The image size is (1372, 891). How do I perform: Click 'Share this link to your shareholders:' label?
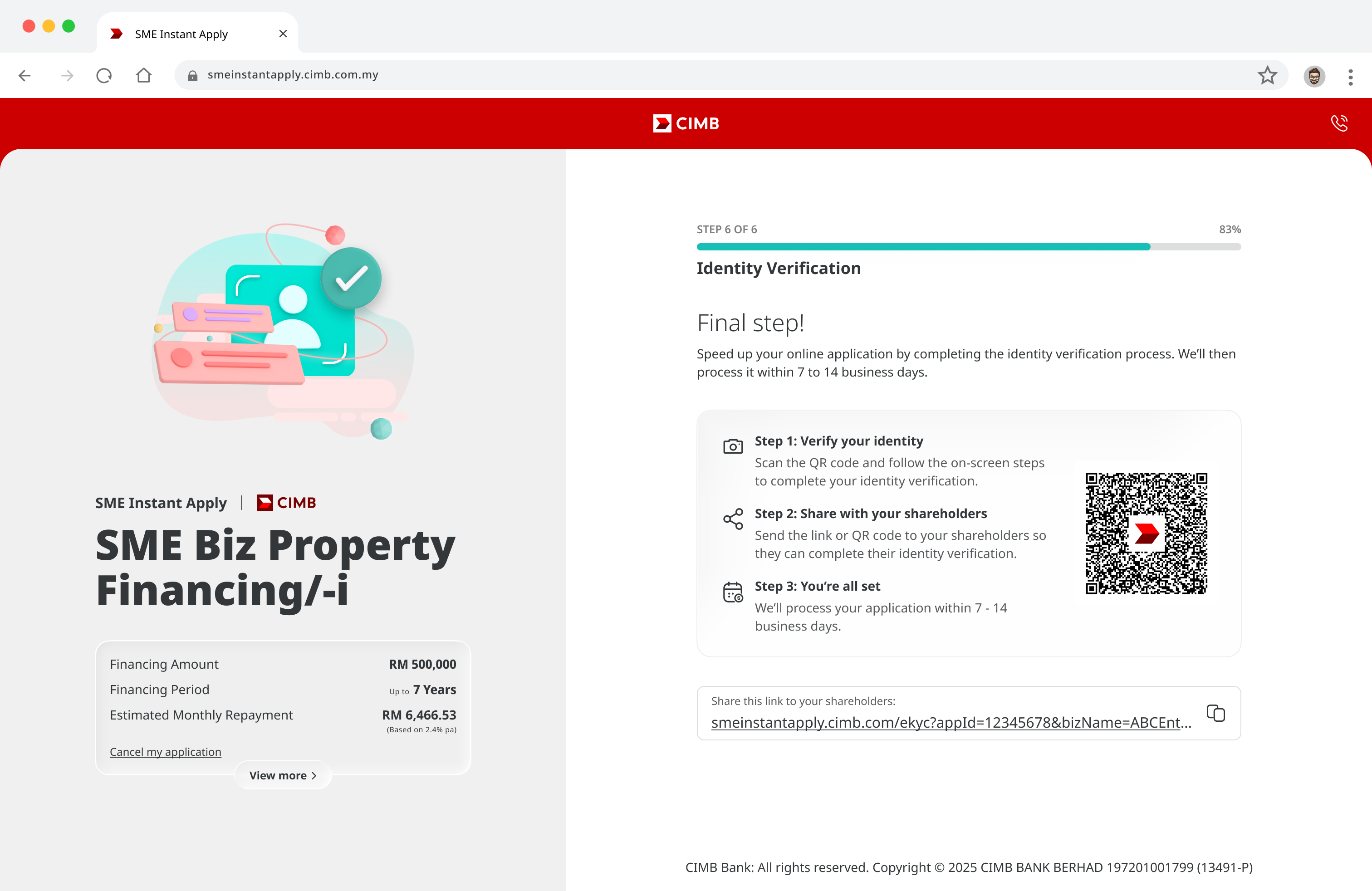tap(803, 701)
